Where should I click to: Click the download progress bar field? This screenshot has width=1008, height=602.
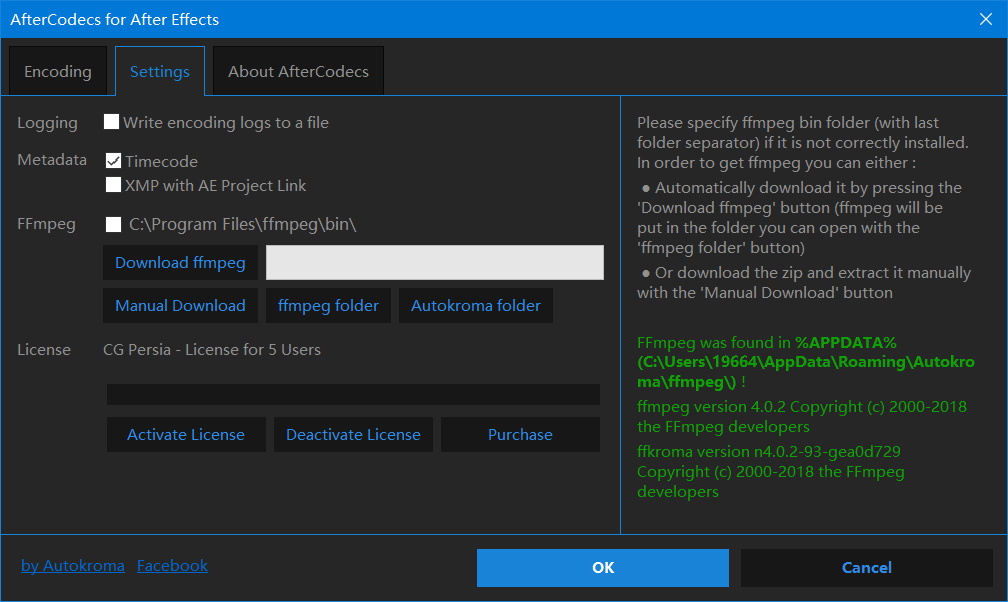pyautogui.click(x=435, y=262)
